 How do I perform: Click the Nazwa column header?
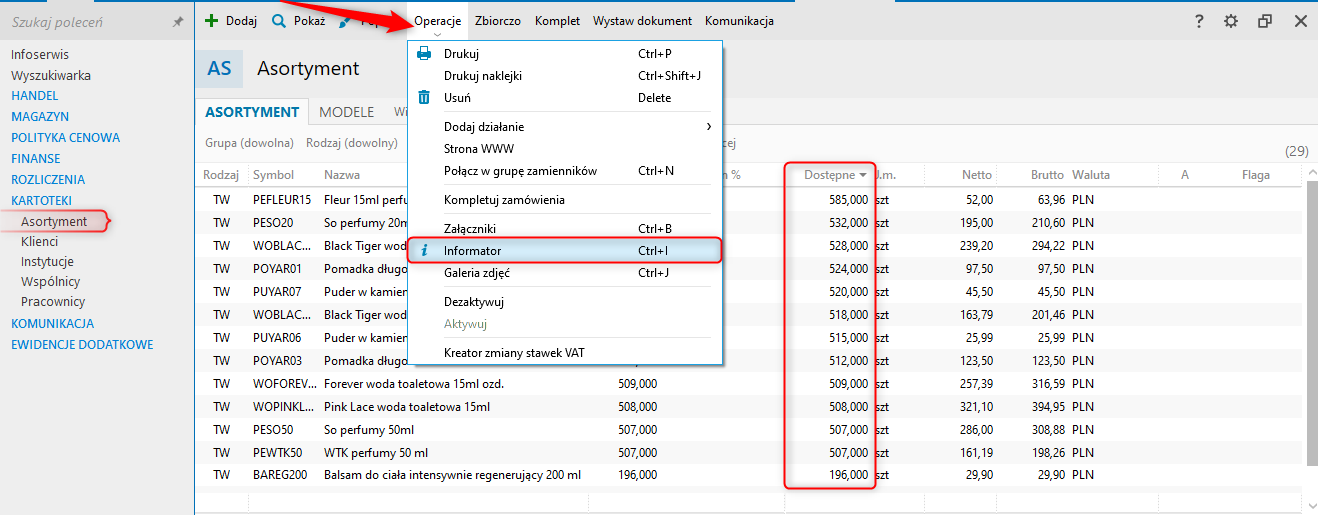342,175
